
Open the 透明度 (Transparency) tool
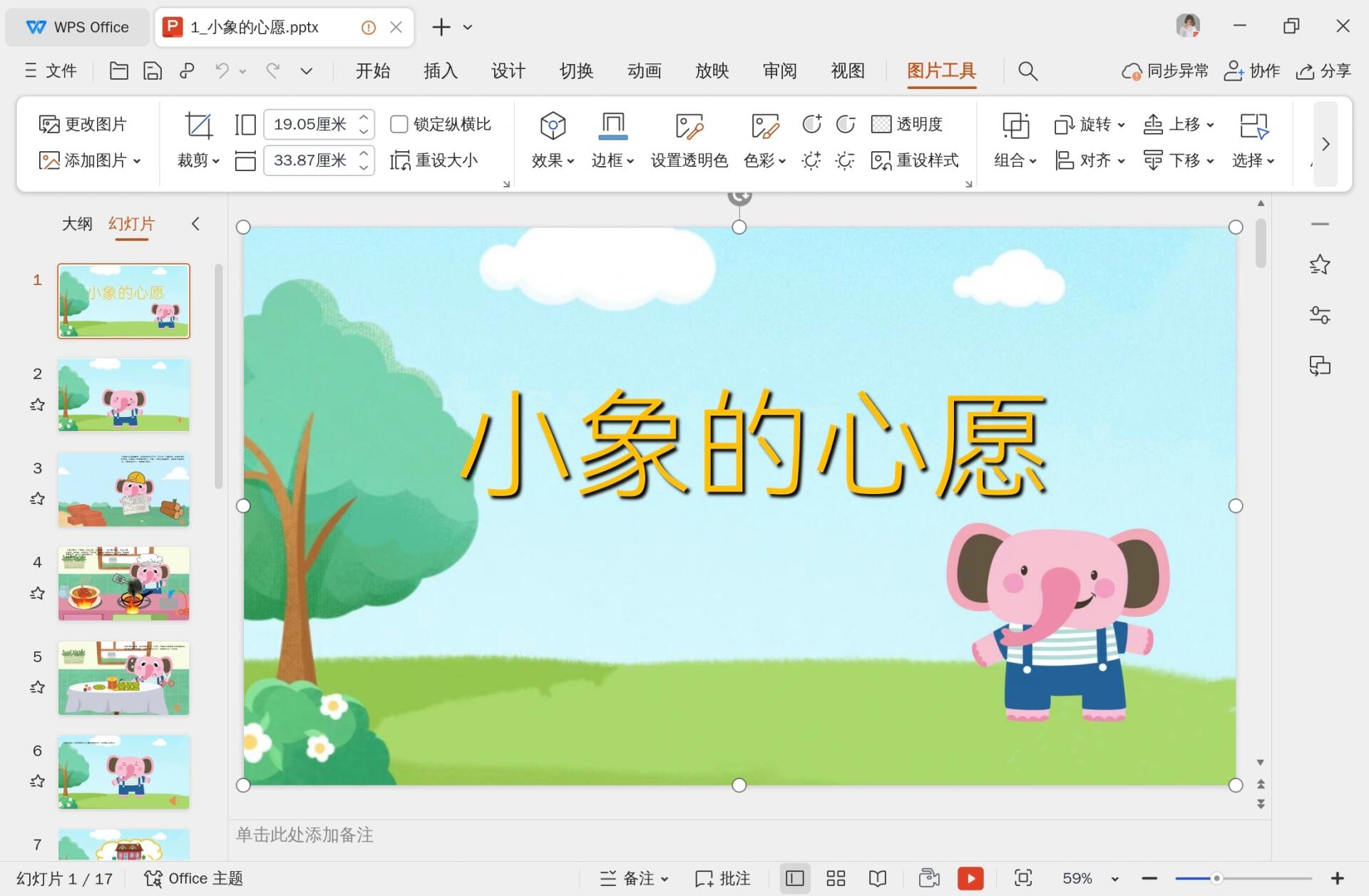pos(909,123)
